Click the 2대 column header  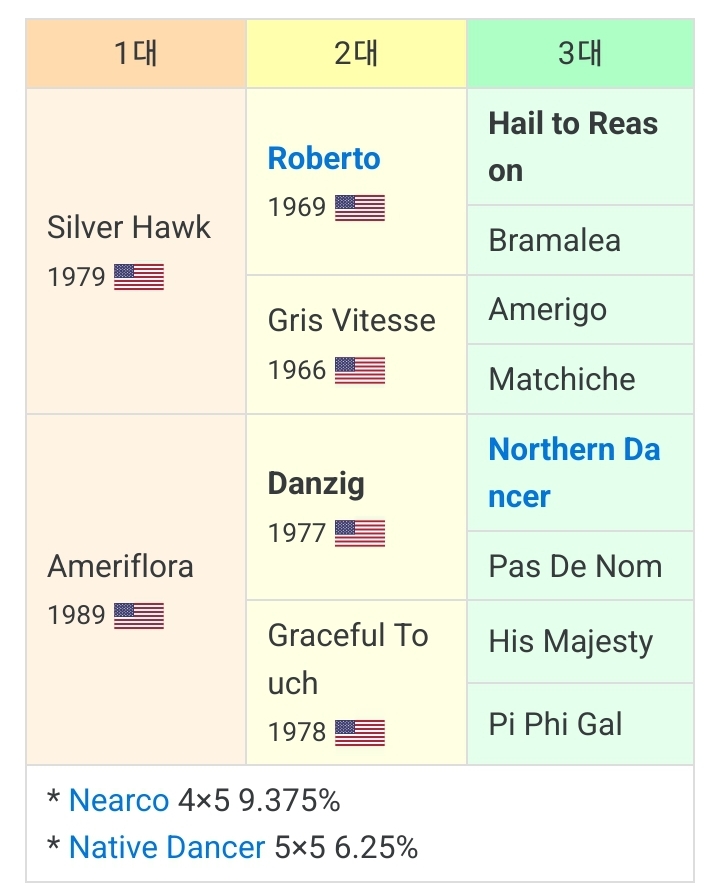click(x=356, y=53)
